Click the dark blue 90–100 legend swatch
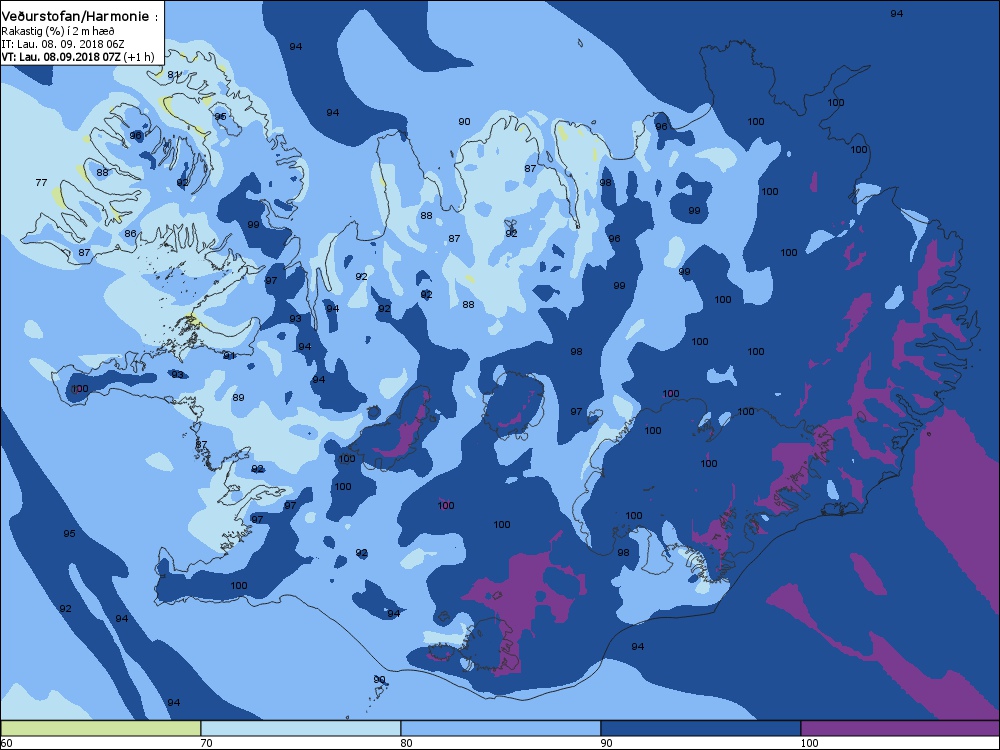The image size is (1000, 750). pyautogui.click(x=700, y=728)
